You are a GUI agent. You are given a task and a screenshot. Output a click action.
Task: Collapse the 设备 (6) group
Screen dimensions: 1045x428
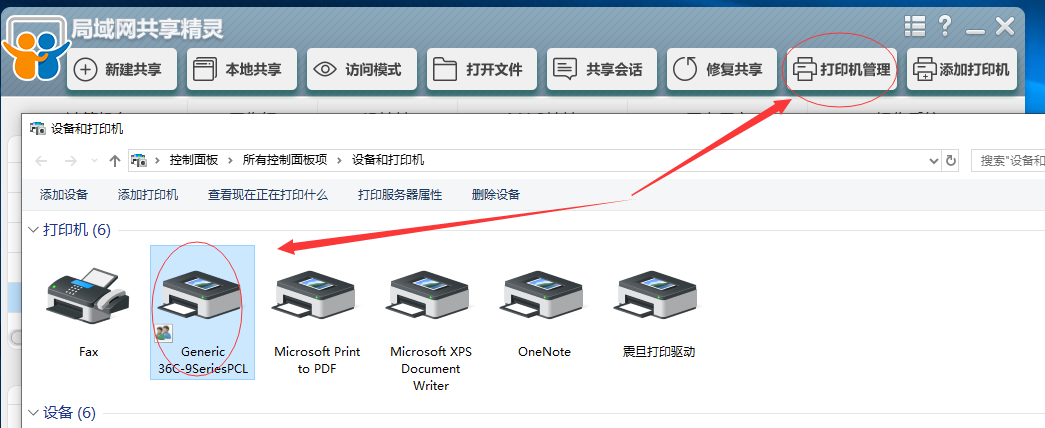pyautogui.click(x=33, y=413)
